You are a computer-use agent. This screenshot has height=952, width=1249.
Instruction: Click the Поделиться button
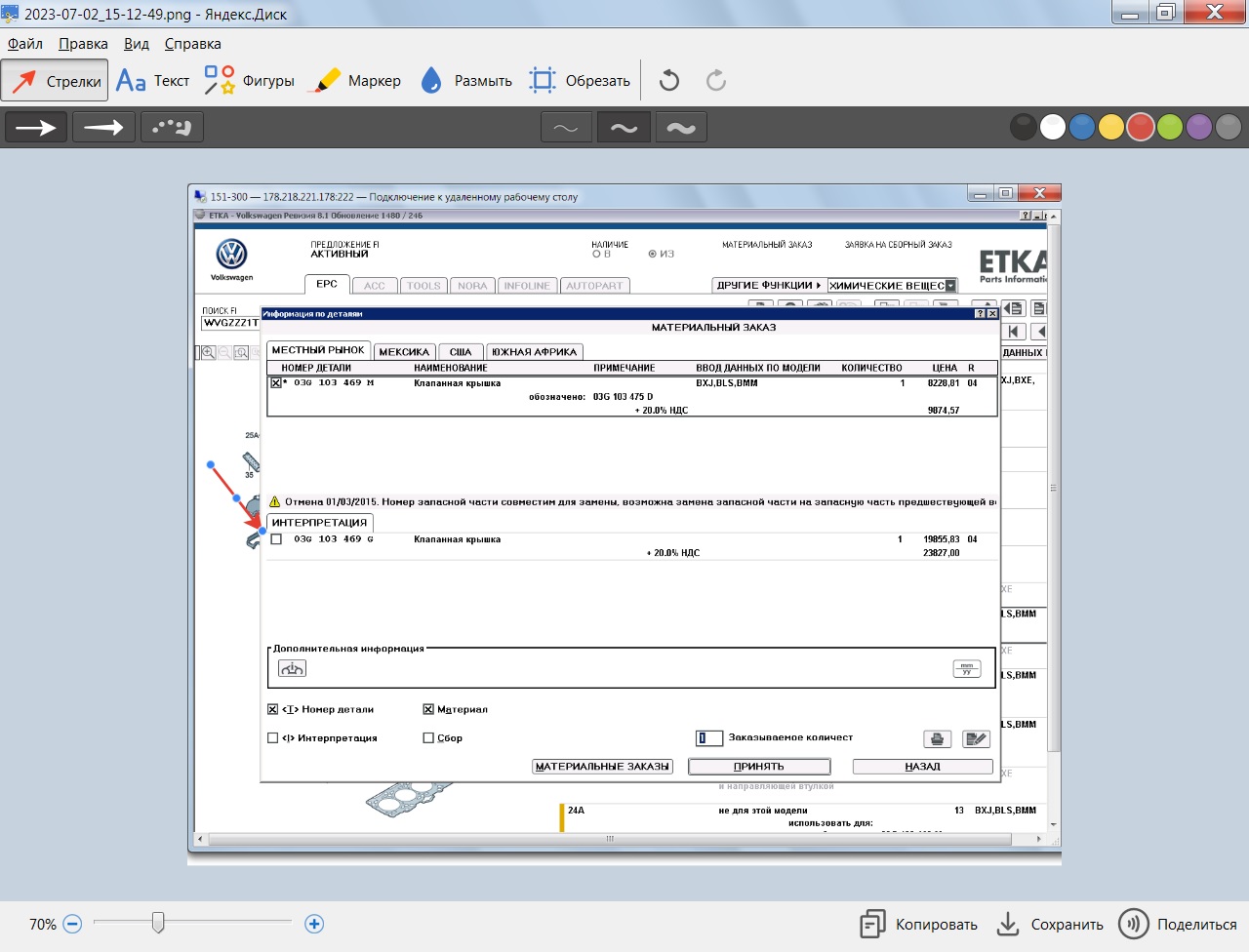pos(1178,925)
